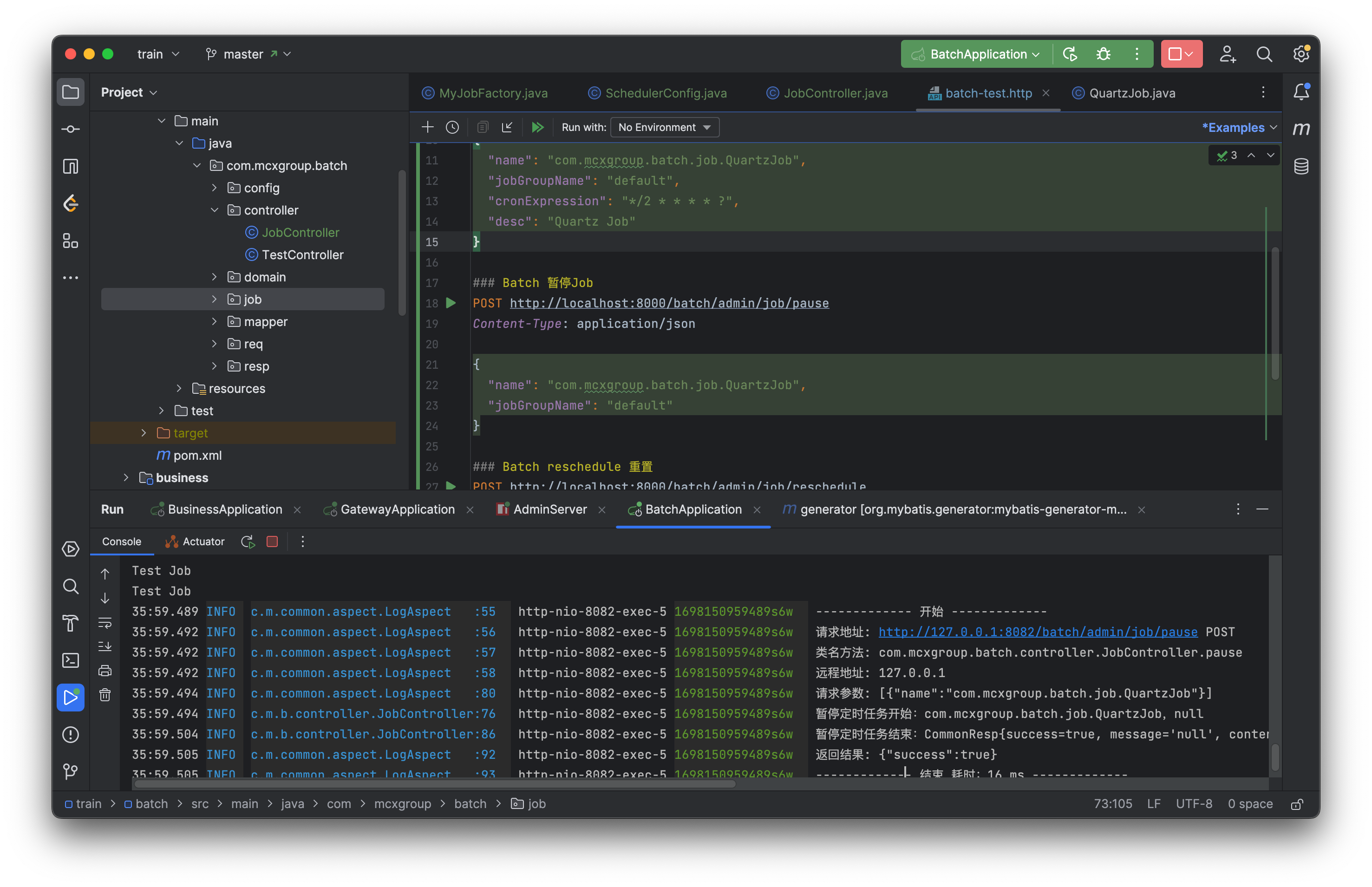Run all requests in the file
This screenshot has height=887, width=1372.
[x=537, y=127]
